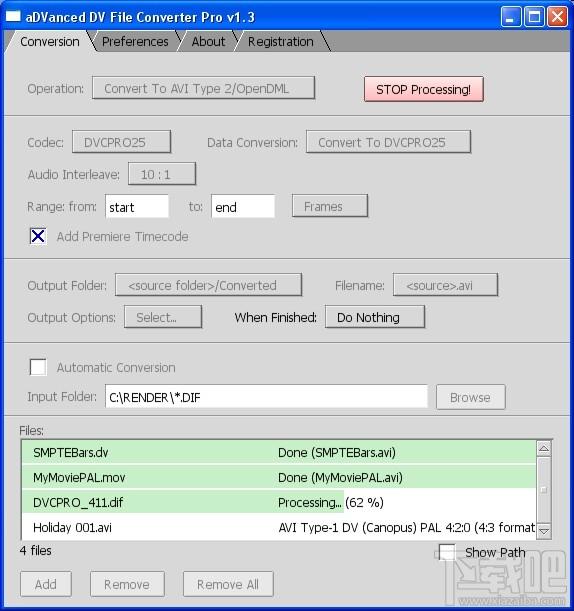This screenshot has height=611, width=574.
Task: Click the Input Folder path field
Action: (x=266, y=397)
